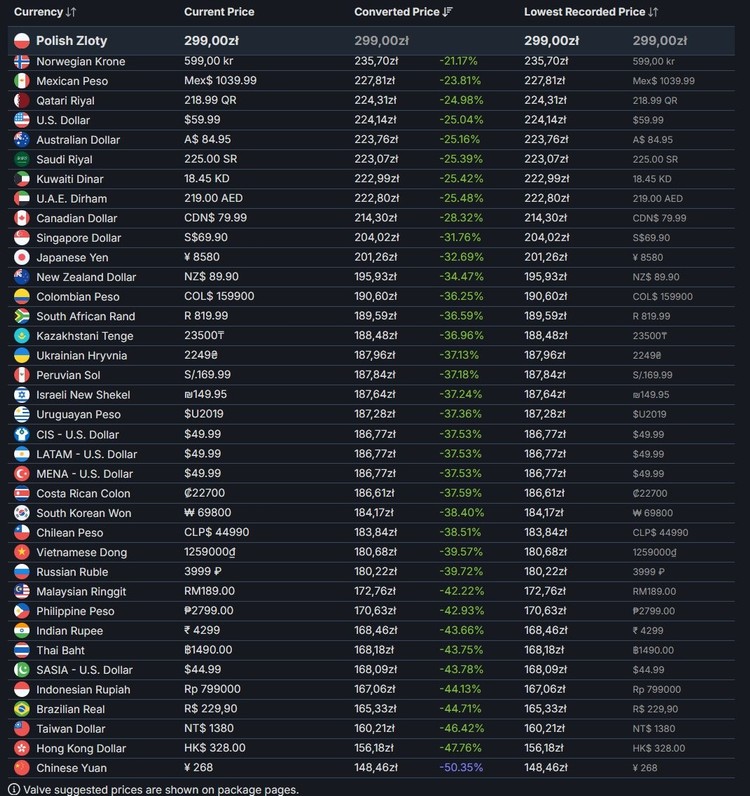The image size is (750, 796).
Task: Click the info icon beside Valve note
Action: click(x=14, y=789)
